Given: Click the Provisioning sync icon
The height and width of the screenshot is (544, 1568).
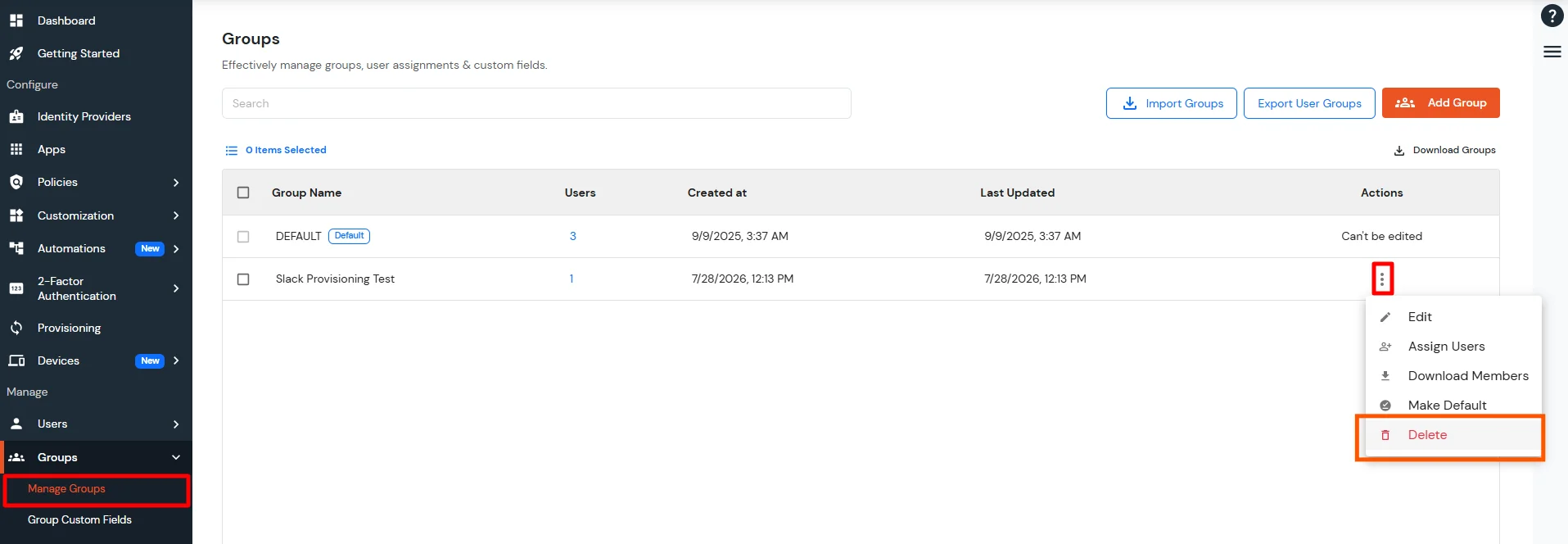Looking at the screenshot, I should (x=16, y=328).
